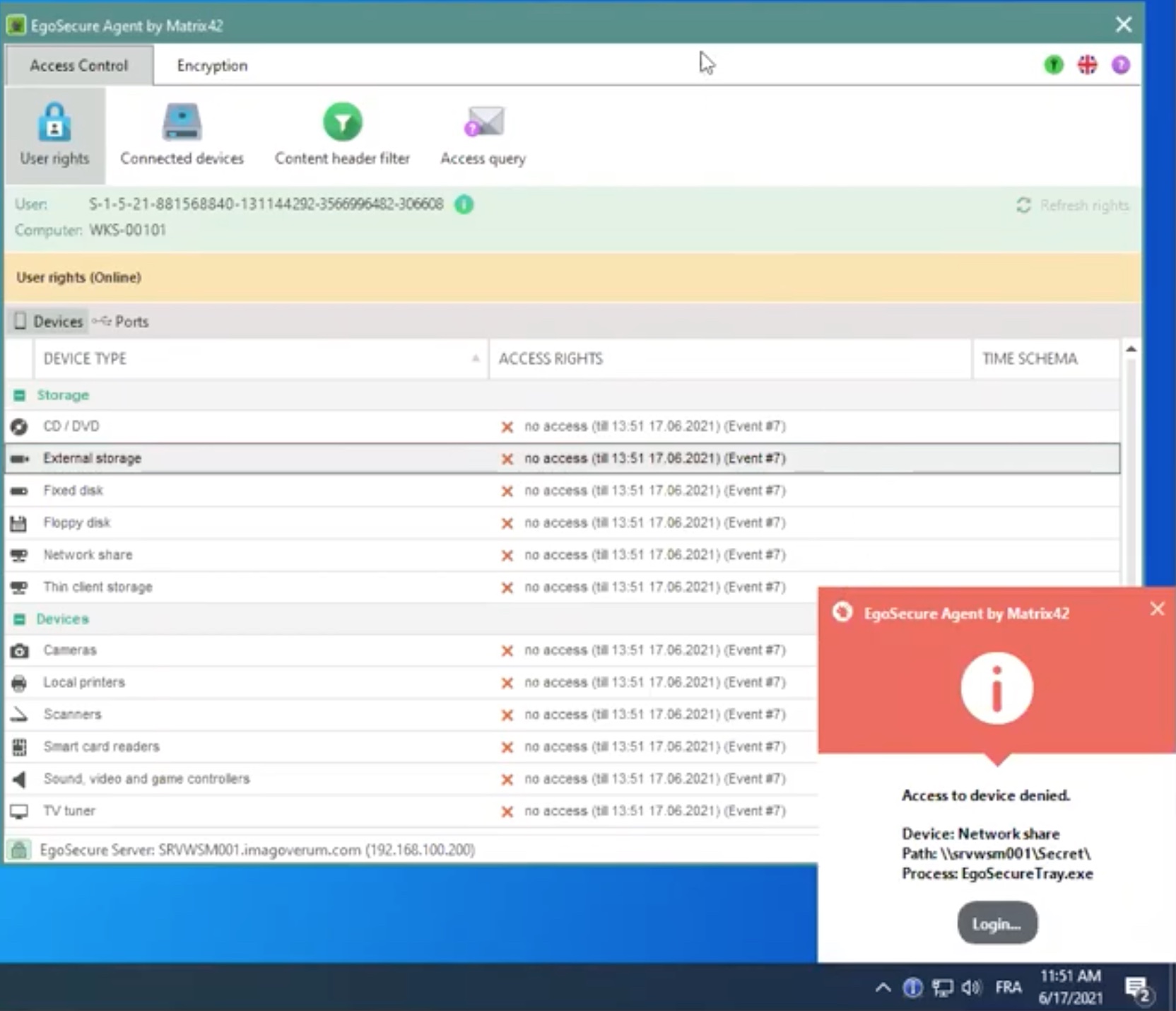Show hidden tray icons chevron
The width and height of the screenshot is (1176, 1011).
[x=883, y=988]
